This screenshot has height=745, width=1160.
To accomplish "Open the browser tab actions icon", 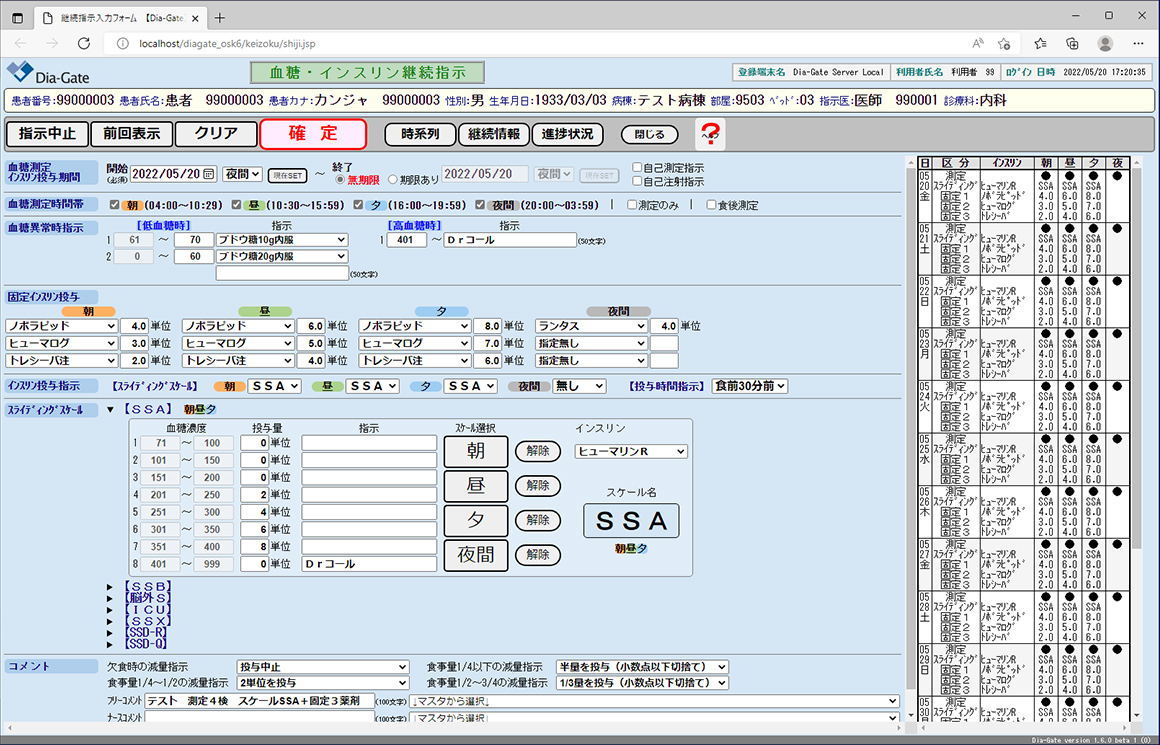I will [18, 18].
